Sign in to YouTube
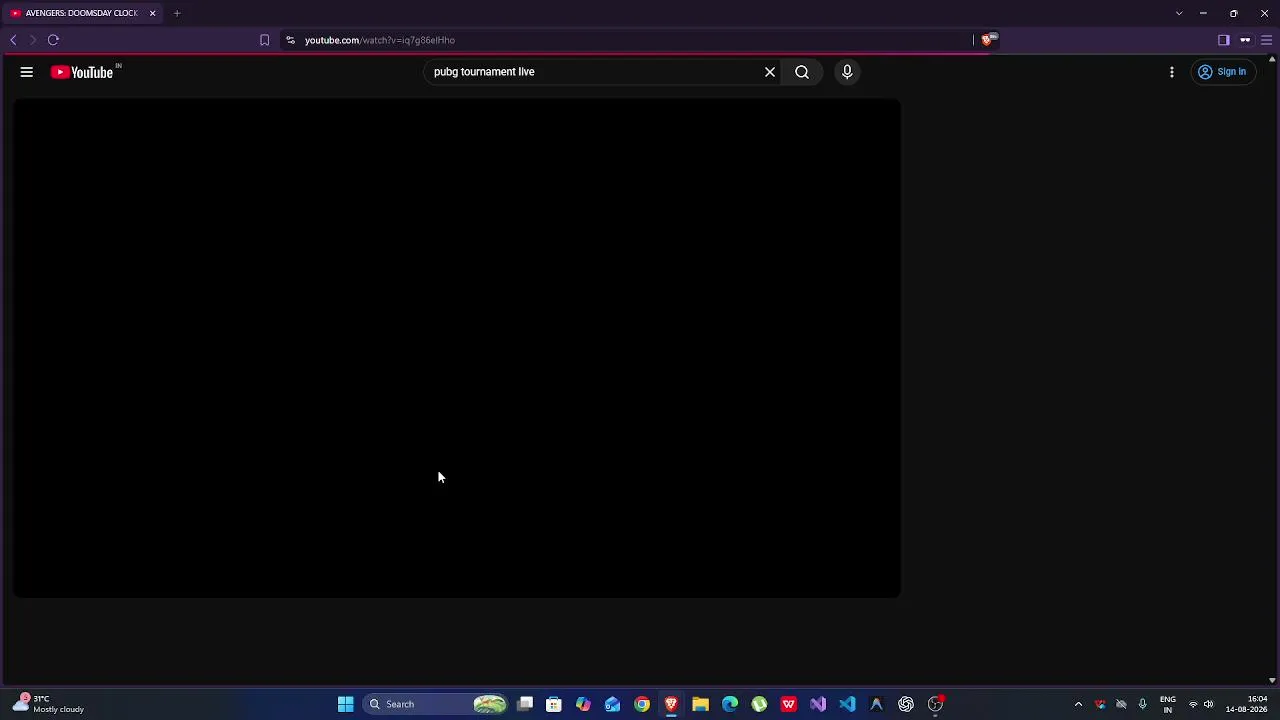 coord(1222,72)
